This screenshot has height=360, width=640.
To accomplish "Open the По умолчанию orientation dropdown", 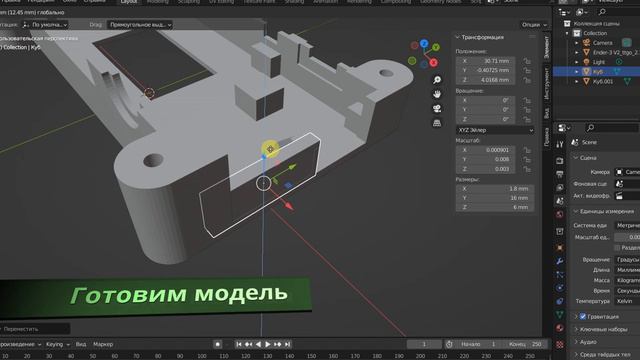I will click(x=45, y=25).
